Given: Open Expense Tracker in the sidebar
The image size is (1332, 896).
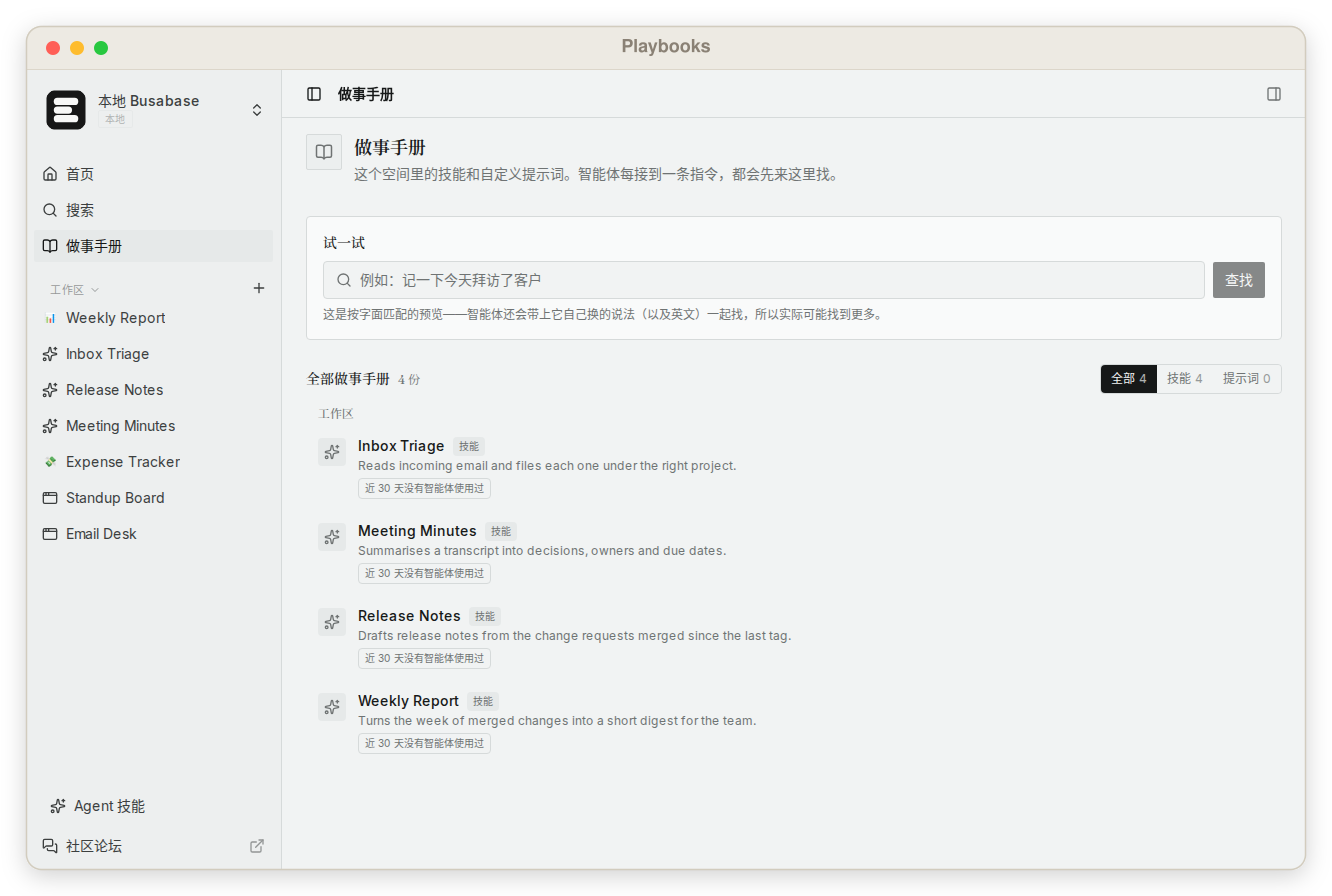Looking at the screenshot, I should pyautogui.click(x=154, y=462).
